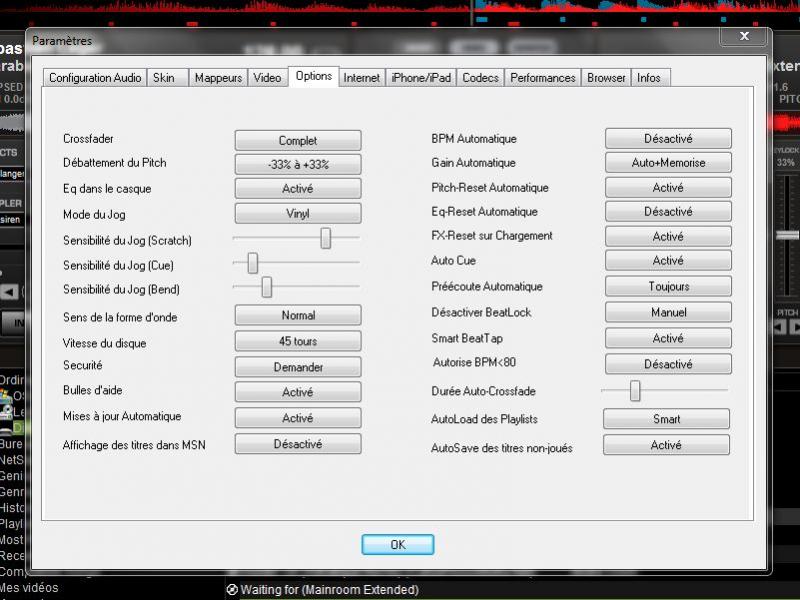Change Vitesse du disque from 45 tours

pos(298,341)
